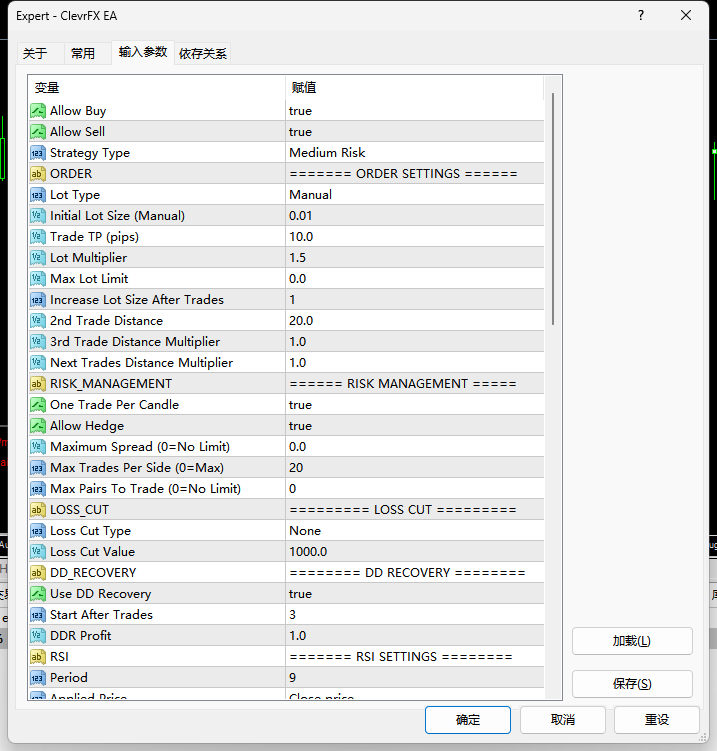Click the Period integer icon
Image resolution: width=717 pixels, height=751 pixels.
click(x=38, y=678)
